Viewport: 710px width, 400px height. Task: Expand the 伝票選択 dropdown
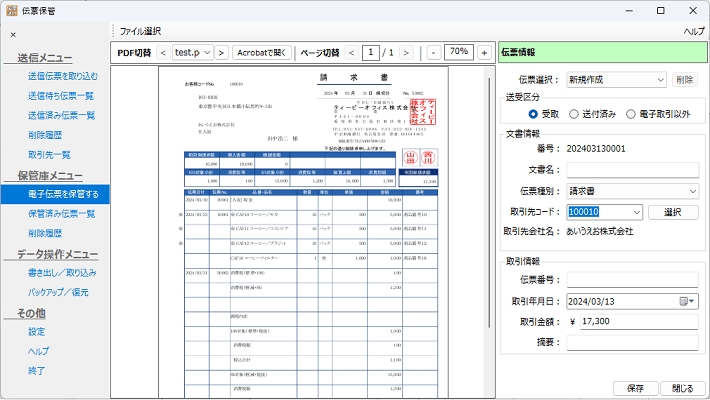[661, 79]
